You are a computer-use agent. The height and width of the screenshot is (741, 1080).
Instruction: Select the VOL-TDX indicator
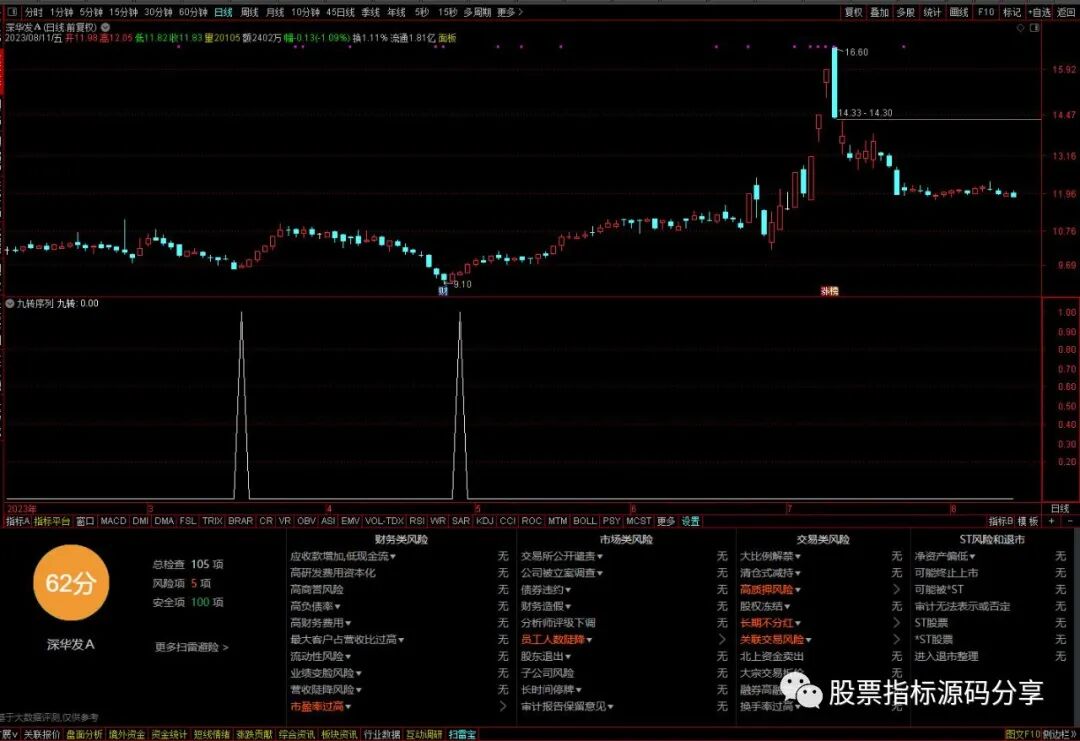point(384,521)
